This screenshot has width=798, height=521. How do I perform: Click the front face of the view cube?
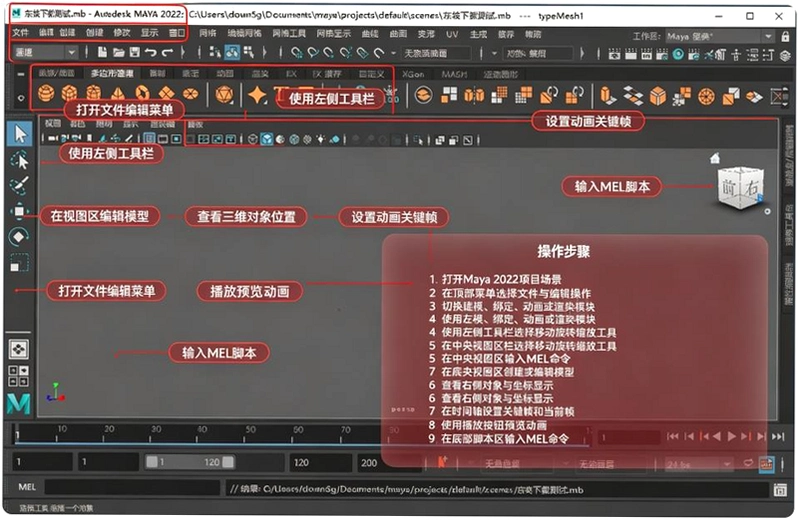coord(729,188)
